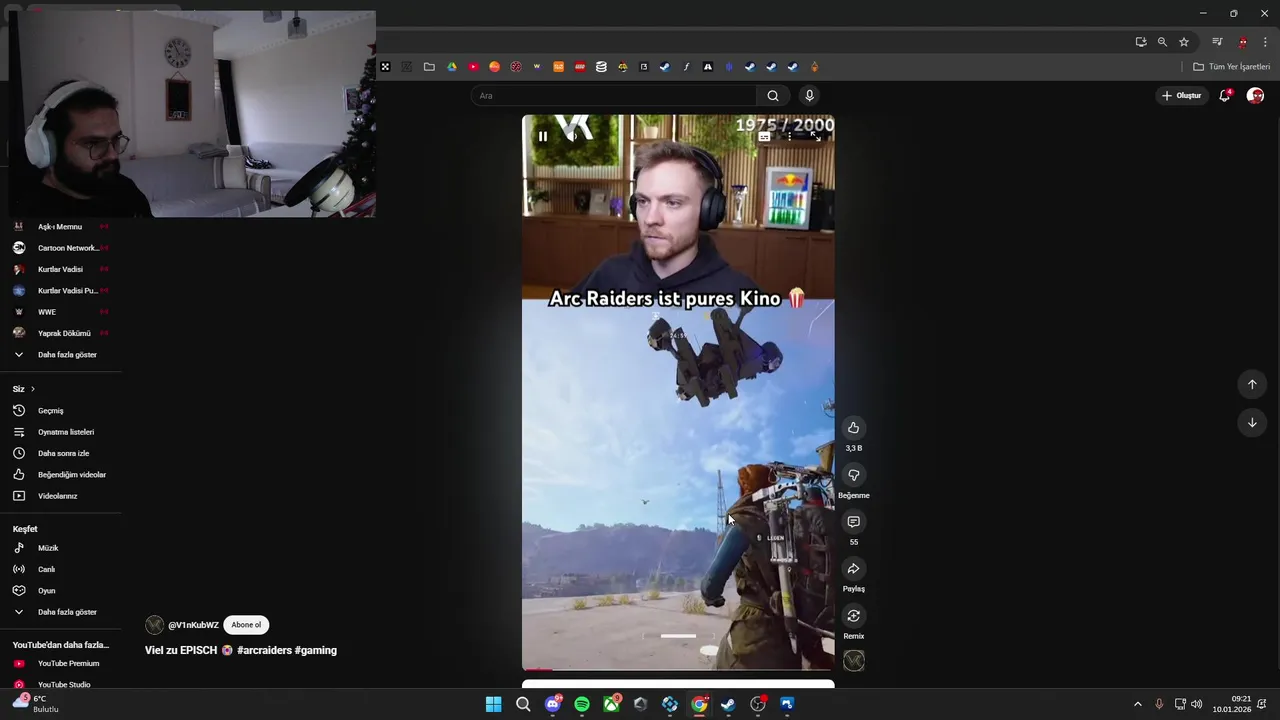
Task: Open the Aşk-ı Memnu subscription
Action: (x=60, y=227)
